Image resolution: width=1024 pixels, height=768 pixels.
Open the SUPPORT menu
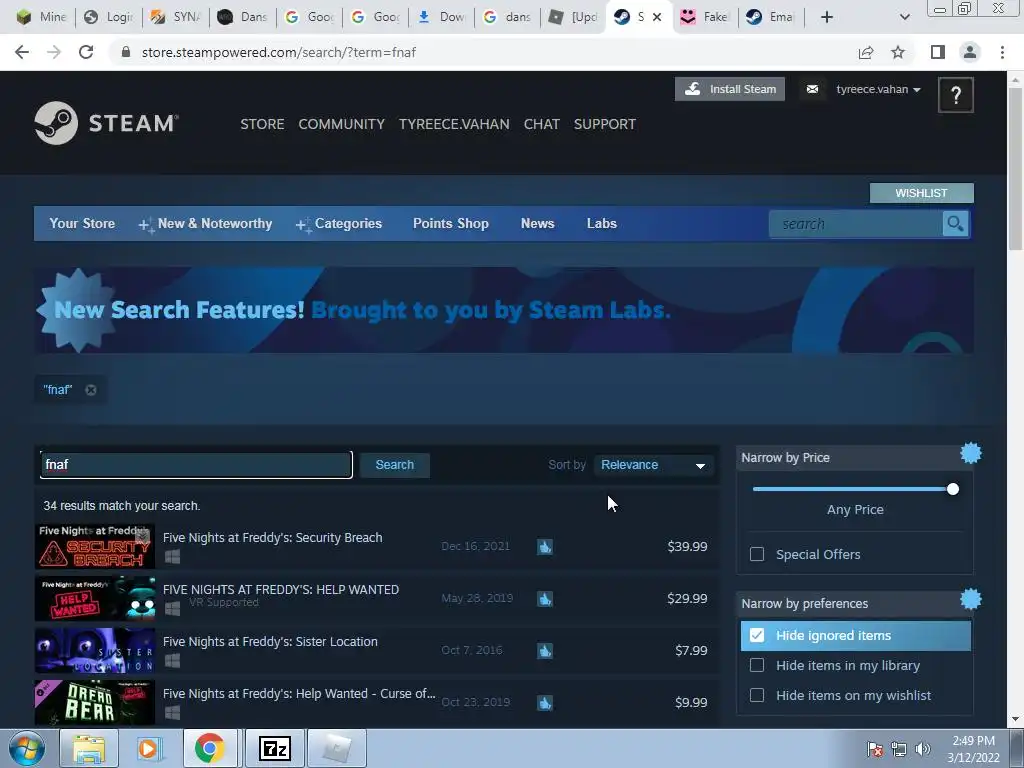tap(605, 124)
